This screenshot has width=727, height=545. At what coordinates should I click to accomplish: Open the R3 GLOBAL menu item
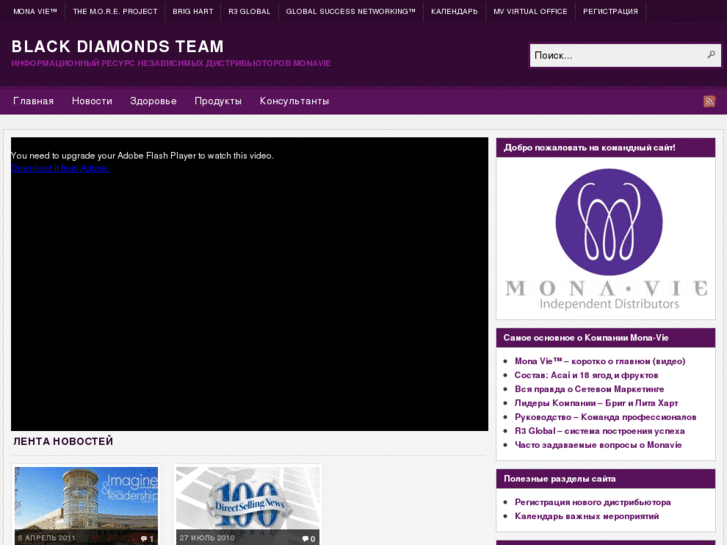coord(249,11)
